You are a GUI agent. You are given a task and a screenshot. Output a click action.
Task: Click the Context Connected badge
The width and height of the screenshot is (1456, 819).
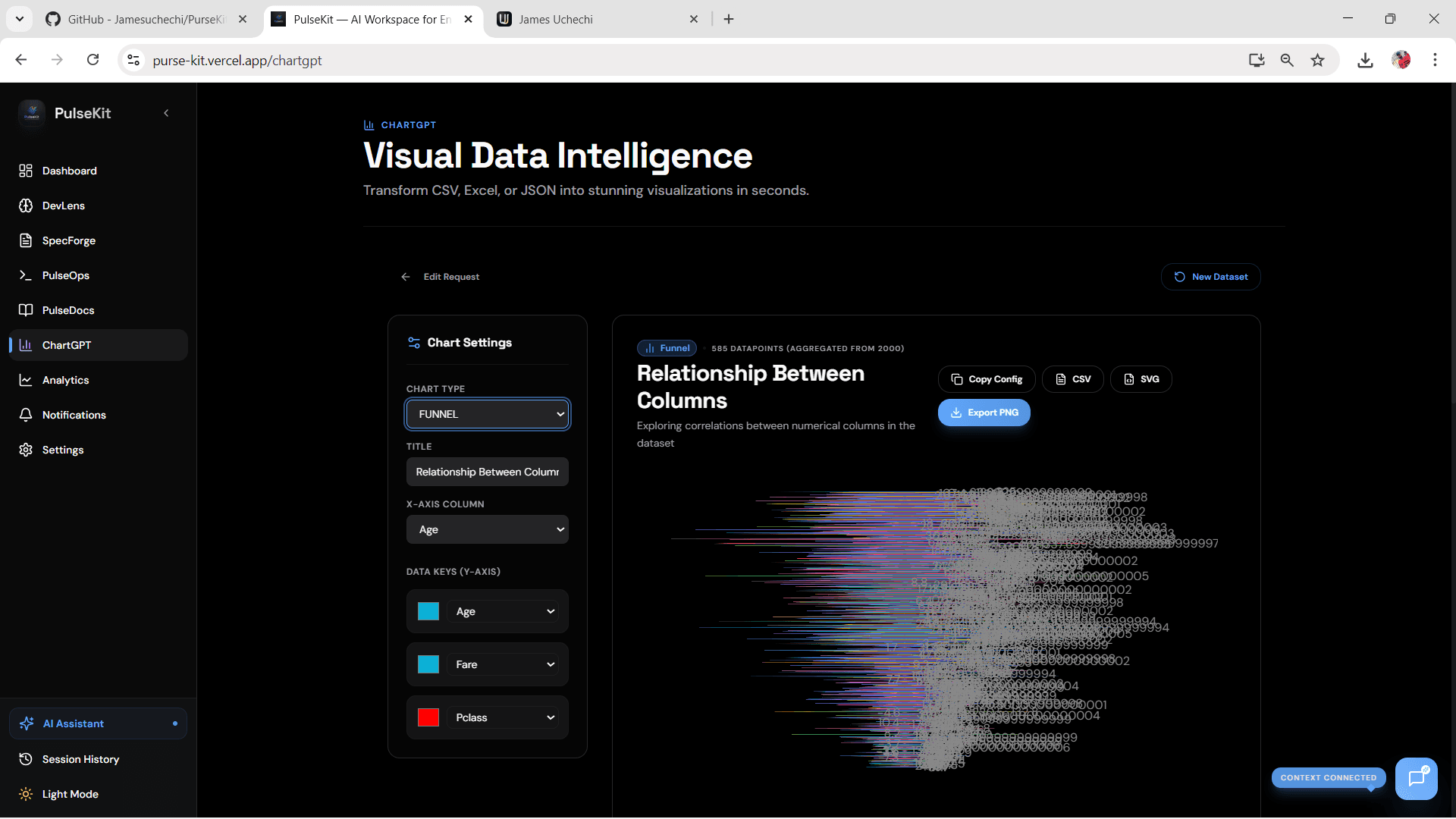[1329, 778]
